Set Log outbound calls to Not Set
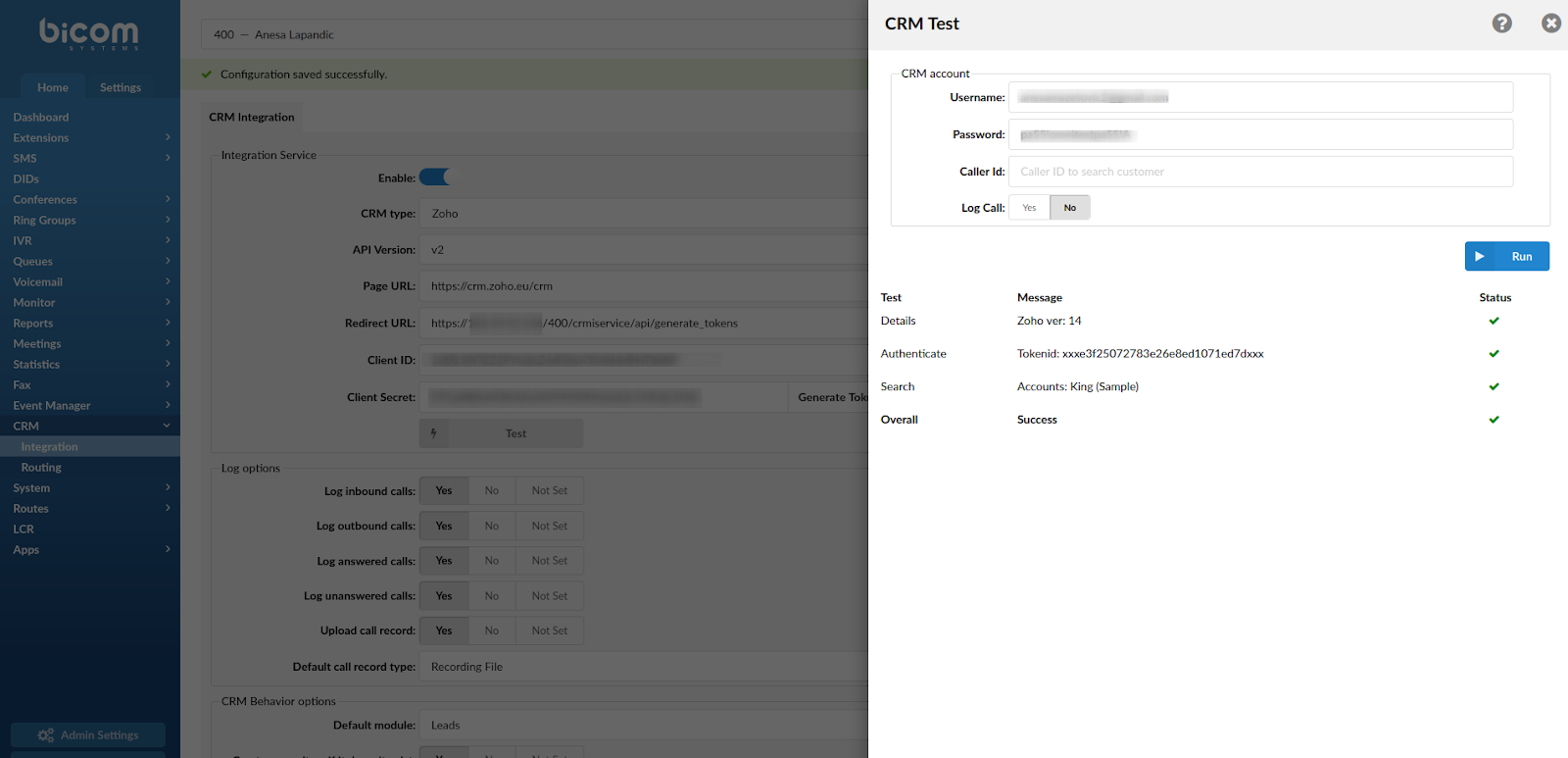This screenshot has height=758, width=1568. 550,526
